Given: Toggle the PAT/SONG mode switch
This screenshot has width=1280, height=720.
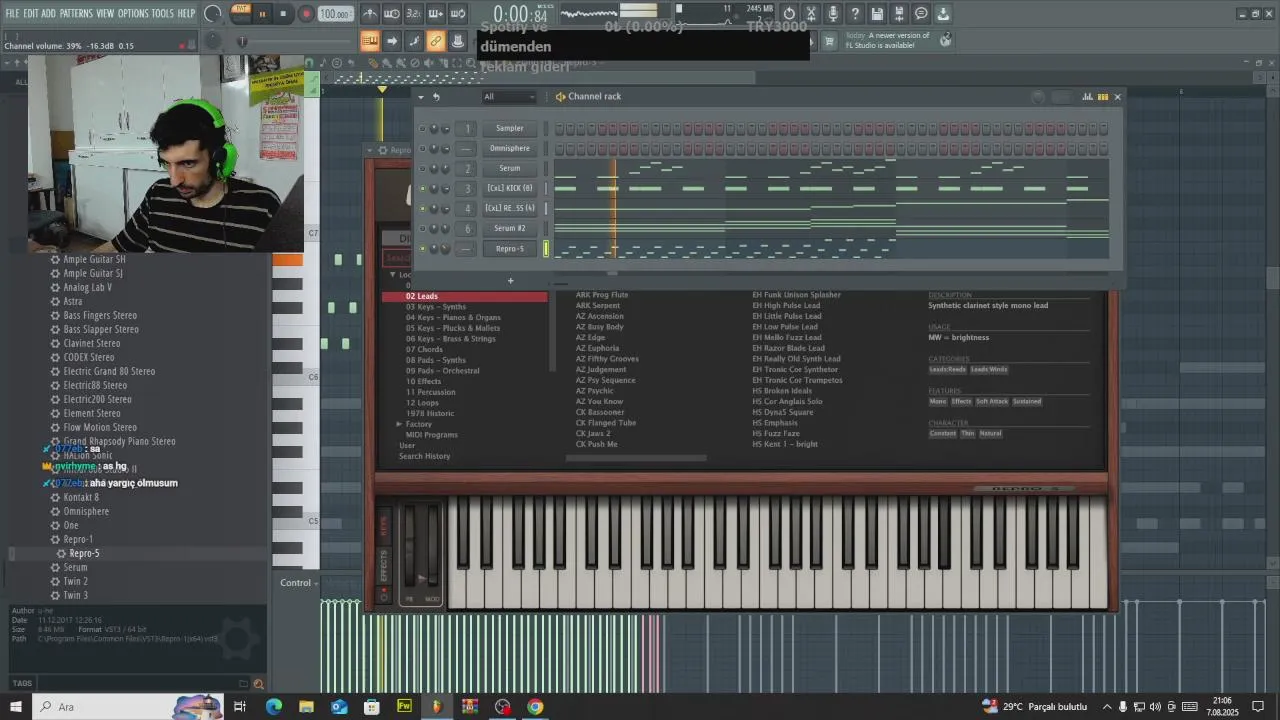Looking at the screenshot, I should point(241,13).
